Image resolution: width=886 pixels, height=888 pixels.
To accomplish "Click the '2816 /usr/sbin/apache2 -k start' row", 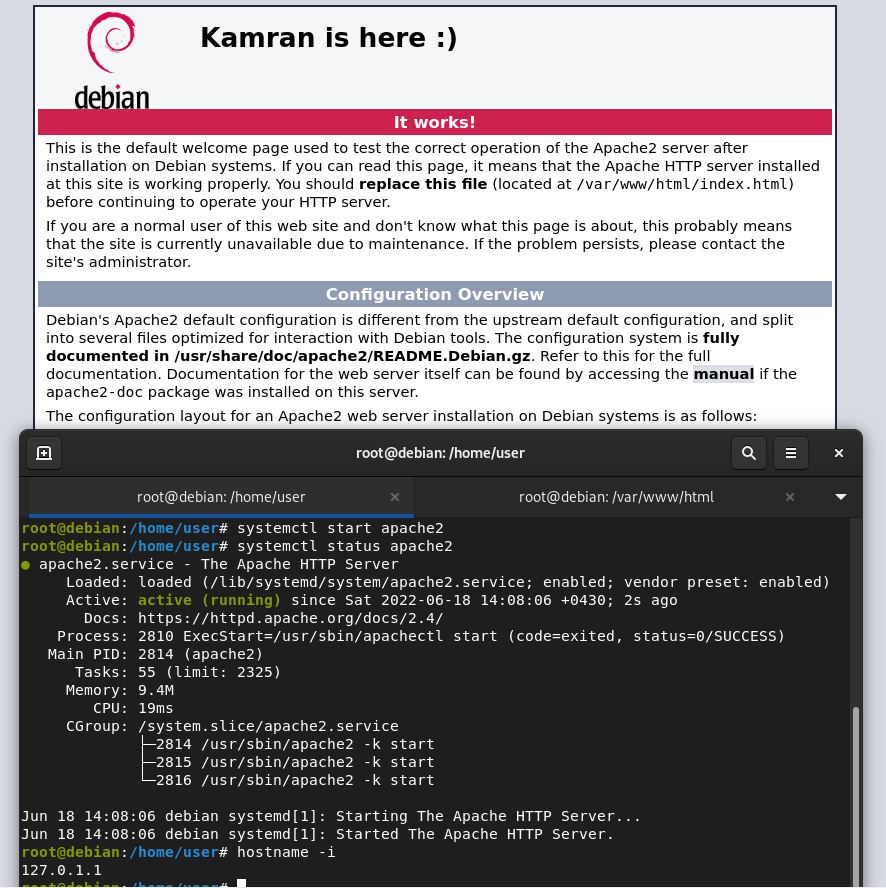I will (x=295, y=780).
